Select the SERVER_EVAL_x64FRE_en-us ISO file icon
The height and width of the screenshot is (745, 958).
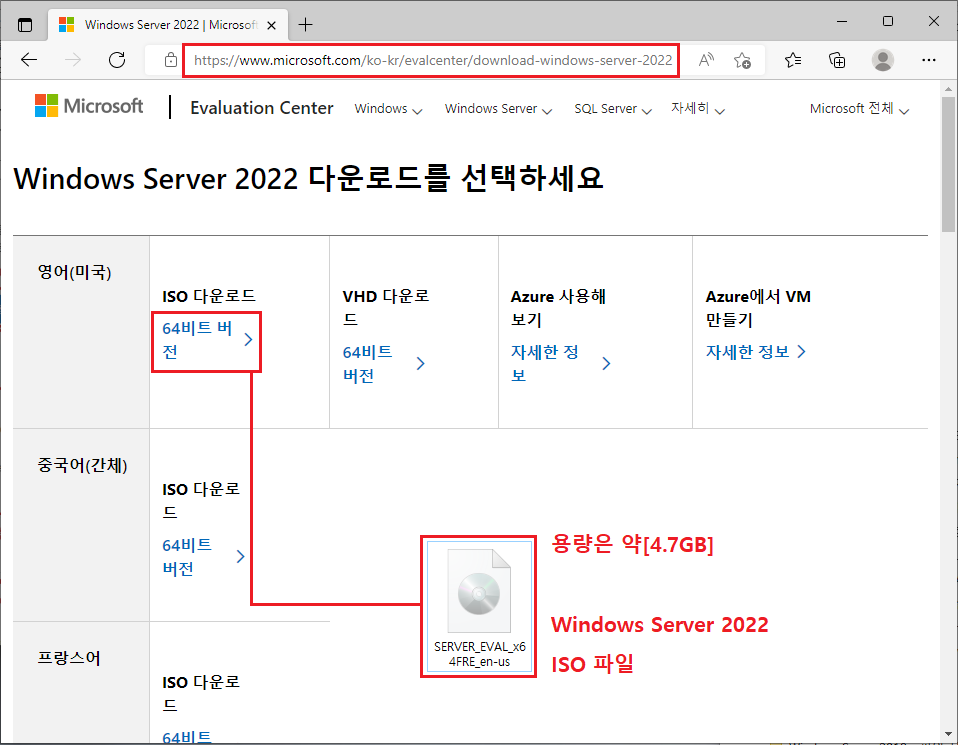(478, 606)
